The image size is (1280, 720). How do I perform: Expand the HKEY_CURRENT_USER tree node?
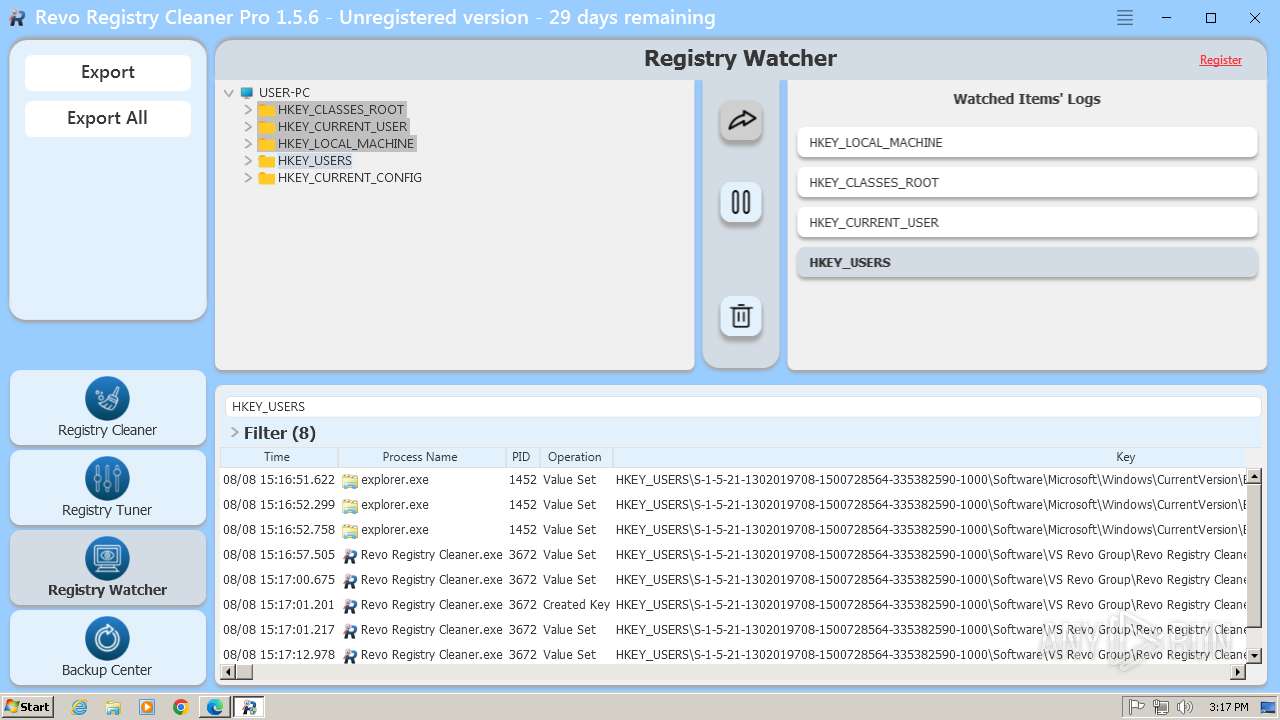[248, 127]
